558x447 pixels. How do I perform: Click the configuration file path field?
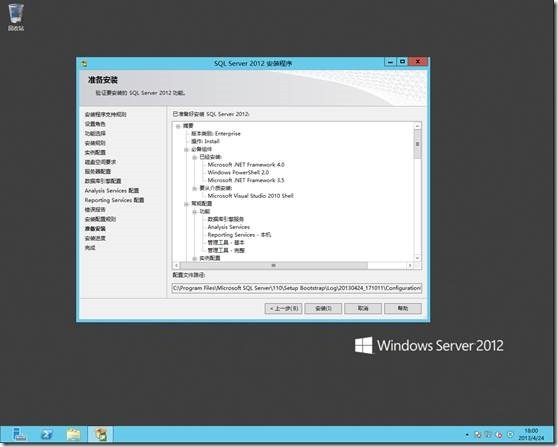(297, 288)
